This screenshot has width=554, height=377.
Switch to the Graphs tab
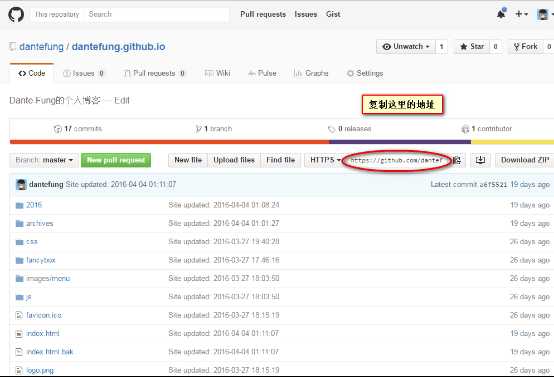pos(311,73)
